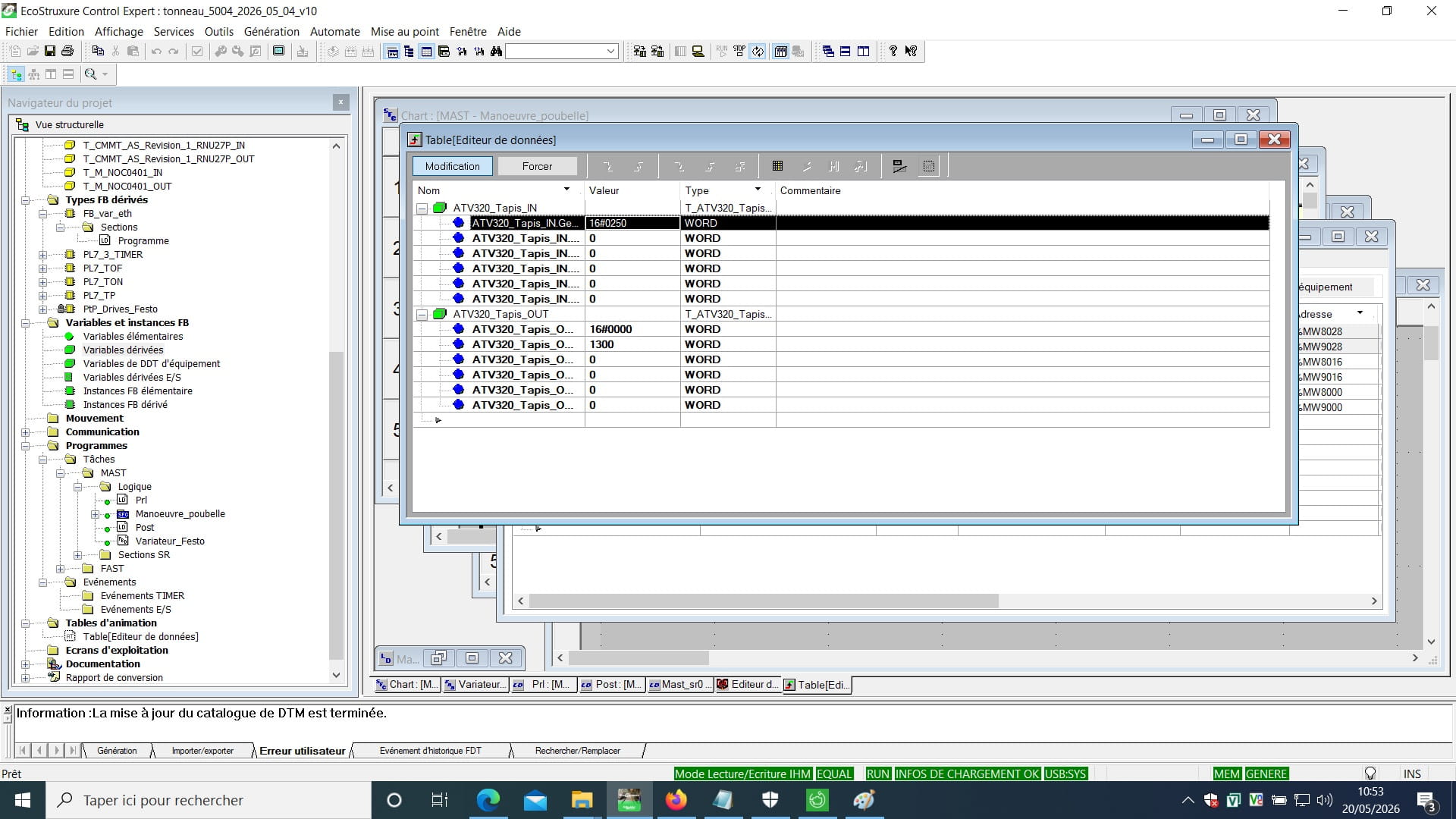This screenshot has height=819, width=1456.
Task: Click the STOP automate icon
Action: point(739,52)
